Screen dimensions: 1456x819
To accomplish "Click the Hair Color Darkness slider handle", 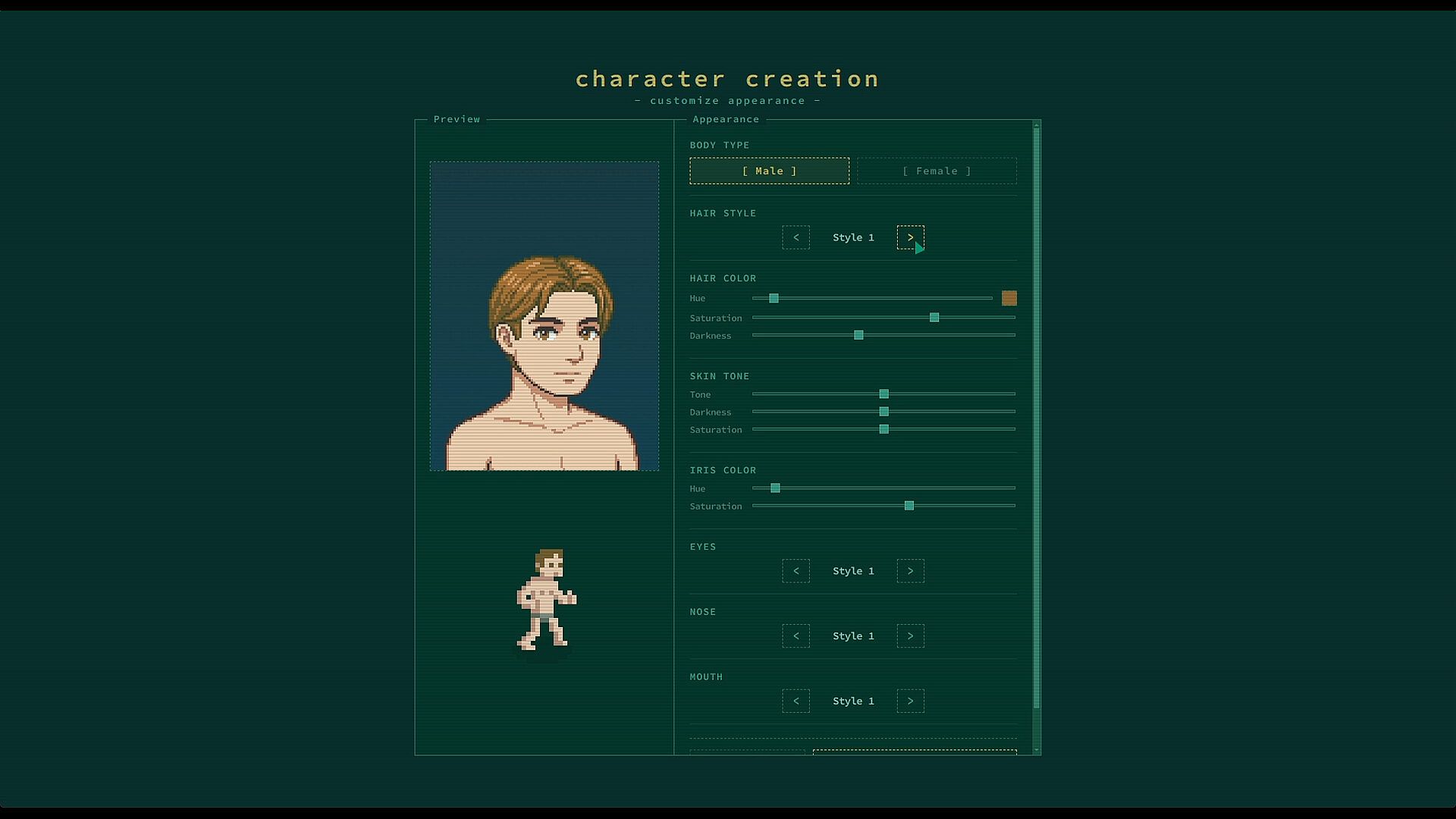I will [858, 335].
